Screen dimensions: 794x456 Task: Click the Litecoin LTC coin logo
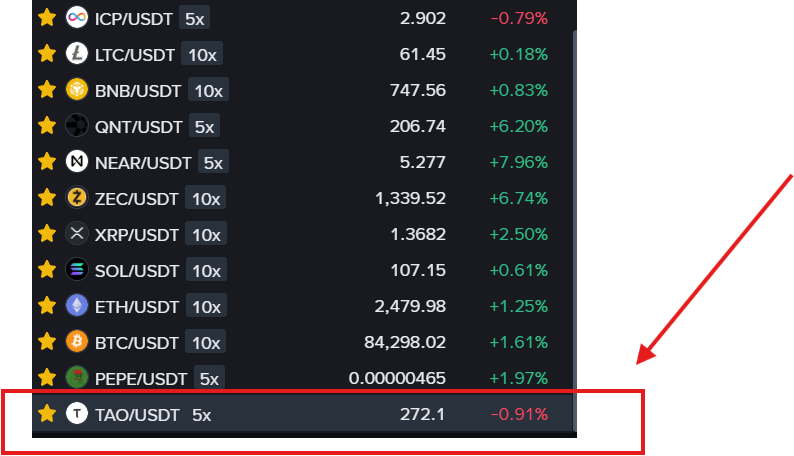coord(77,53)
